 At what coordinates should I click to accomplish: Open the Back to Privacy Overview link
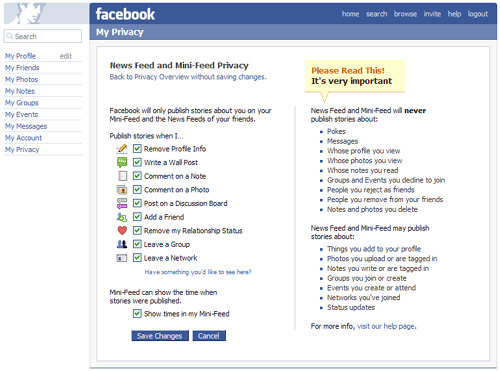188,77
